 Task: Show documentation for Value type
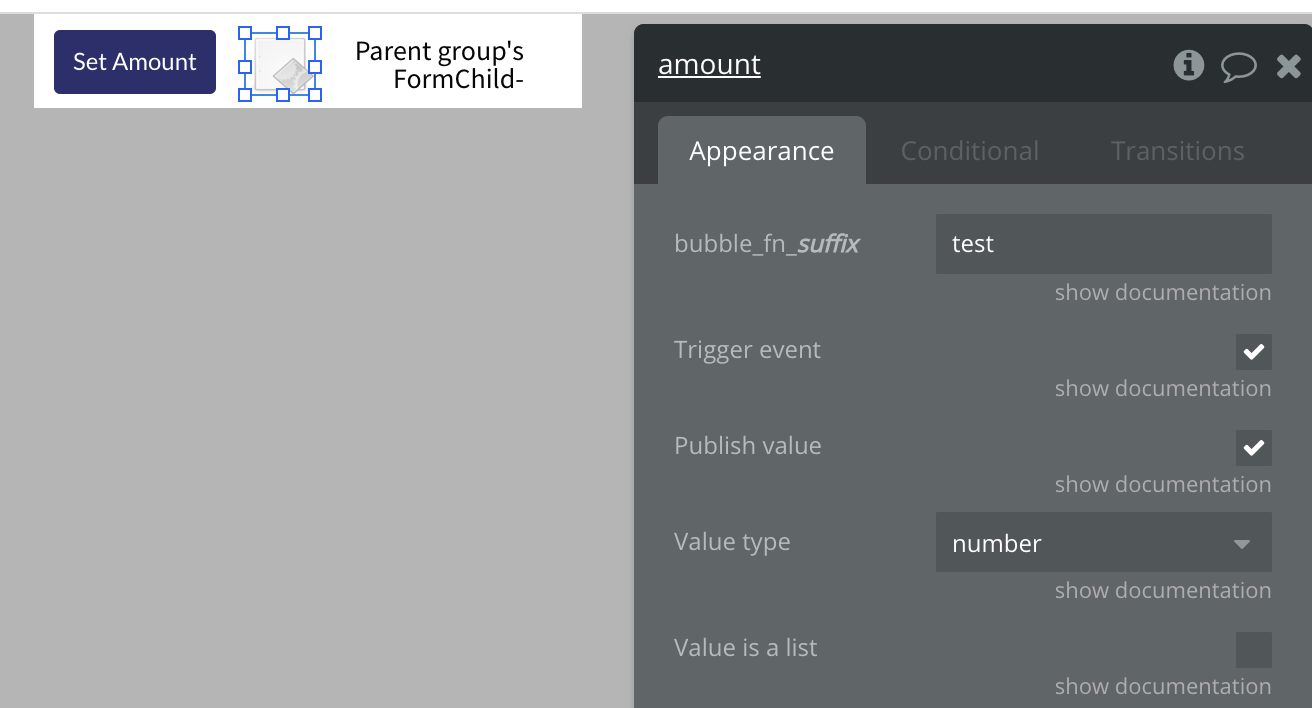tap(1162, 591)
